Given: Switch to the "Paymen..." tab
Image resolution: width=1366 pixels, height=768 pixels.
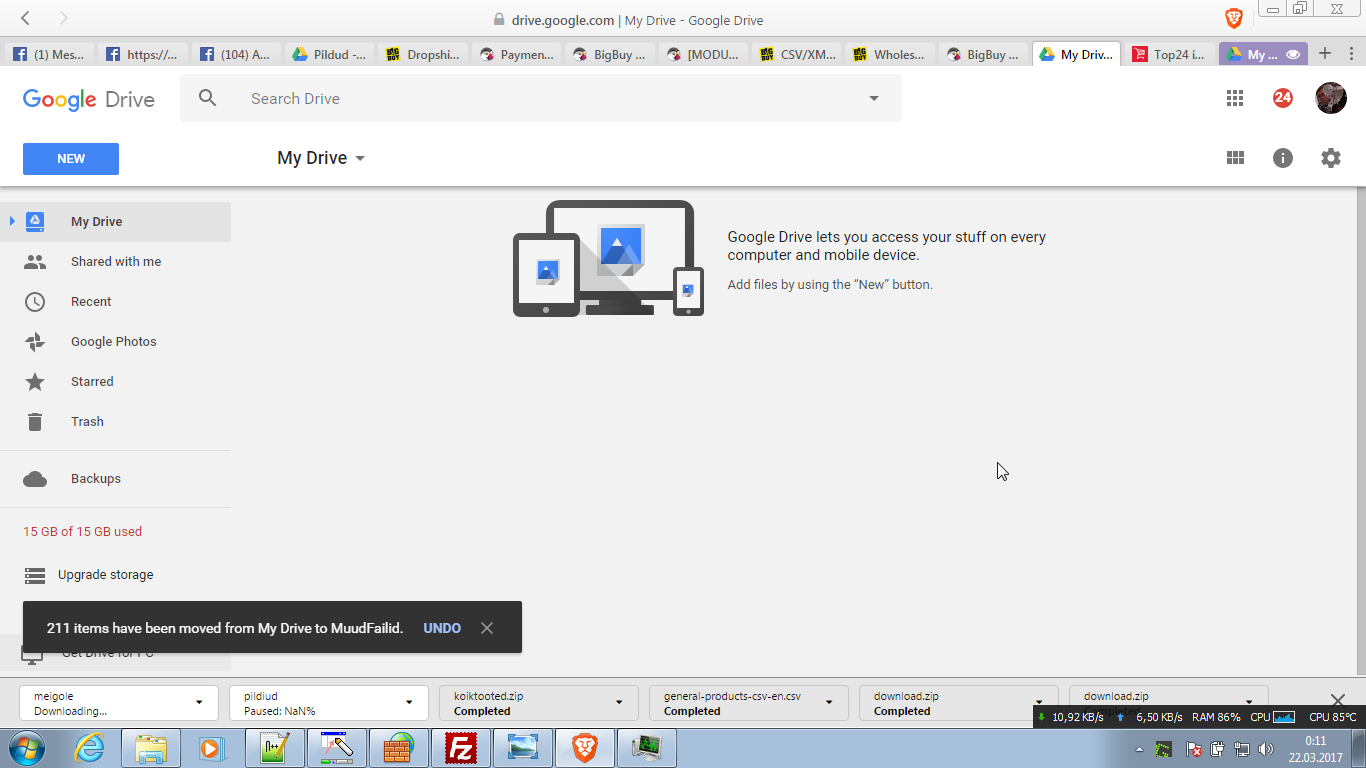Looking at the screenshot, I should tap(517, 54).
